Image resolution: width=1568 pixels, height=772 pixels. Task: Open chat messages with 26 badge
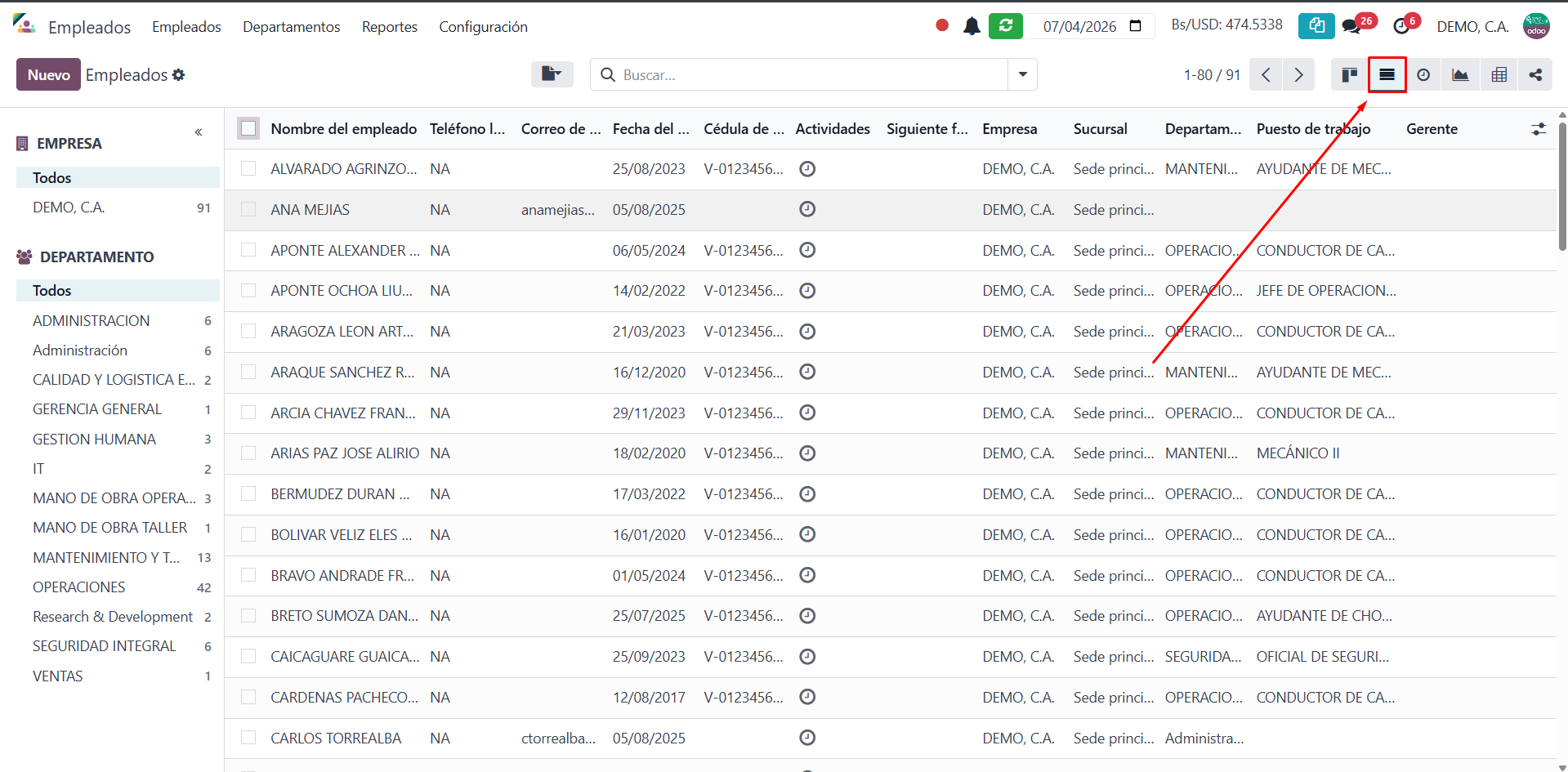pyautogui.click(x=1351, y=26)
